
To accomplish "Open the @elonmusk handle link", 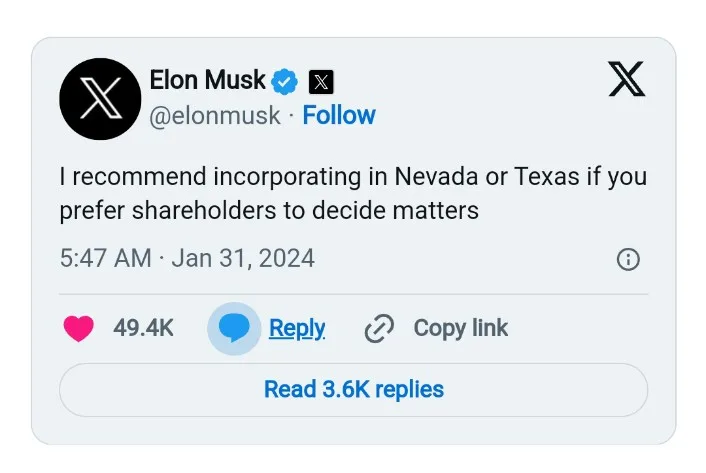I will point(214,116).
